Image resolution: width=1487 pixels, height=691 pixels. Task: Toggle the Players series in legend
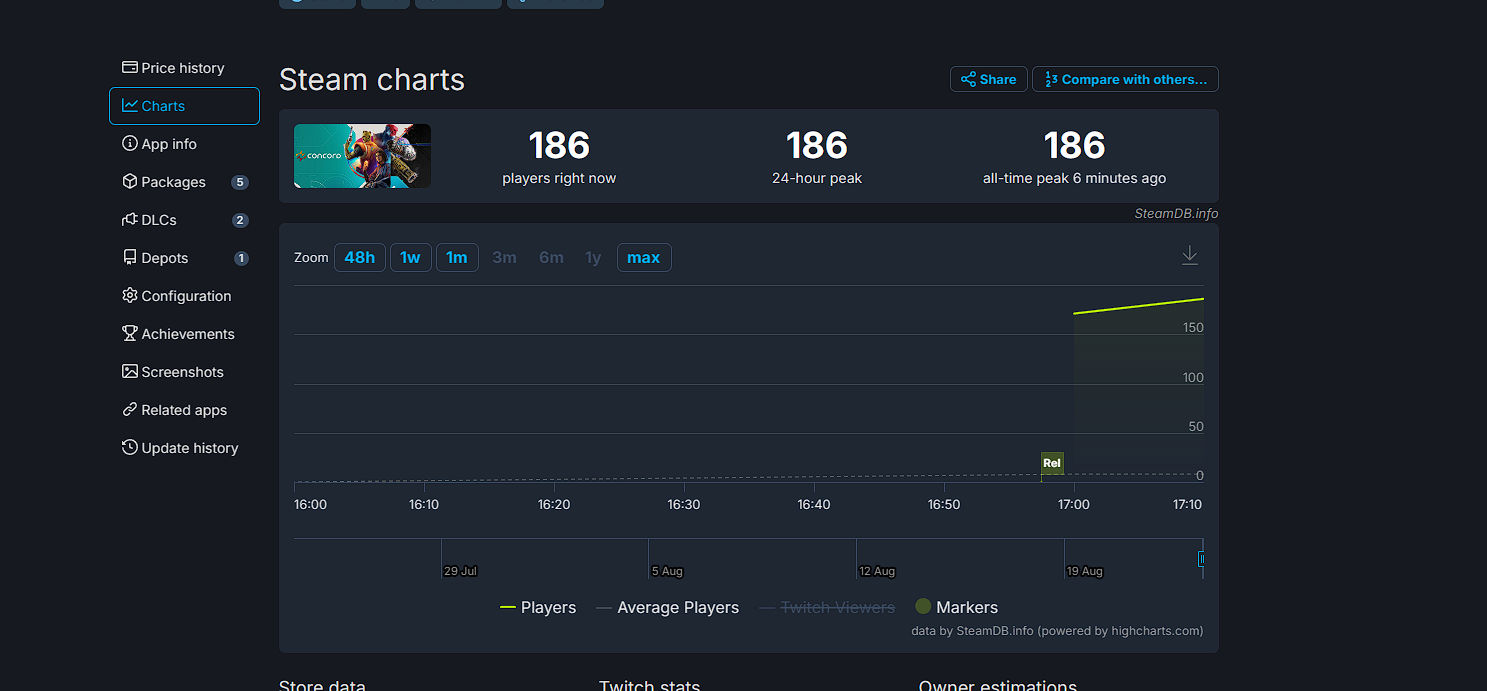click(538, 607)
